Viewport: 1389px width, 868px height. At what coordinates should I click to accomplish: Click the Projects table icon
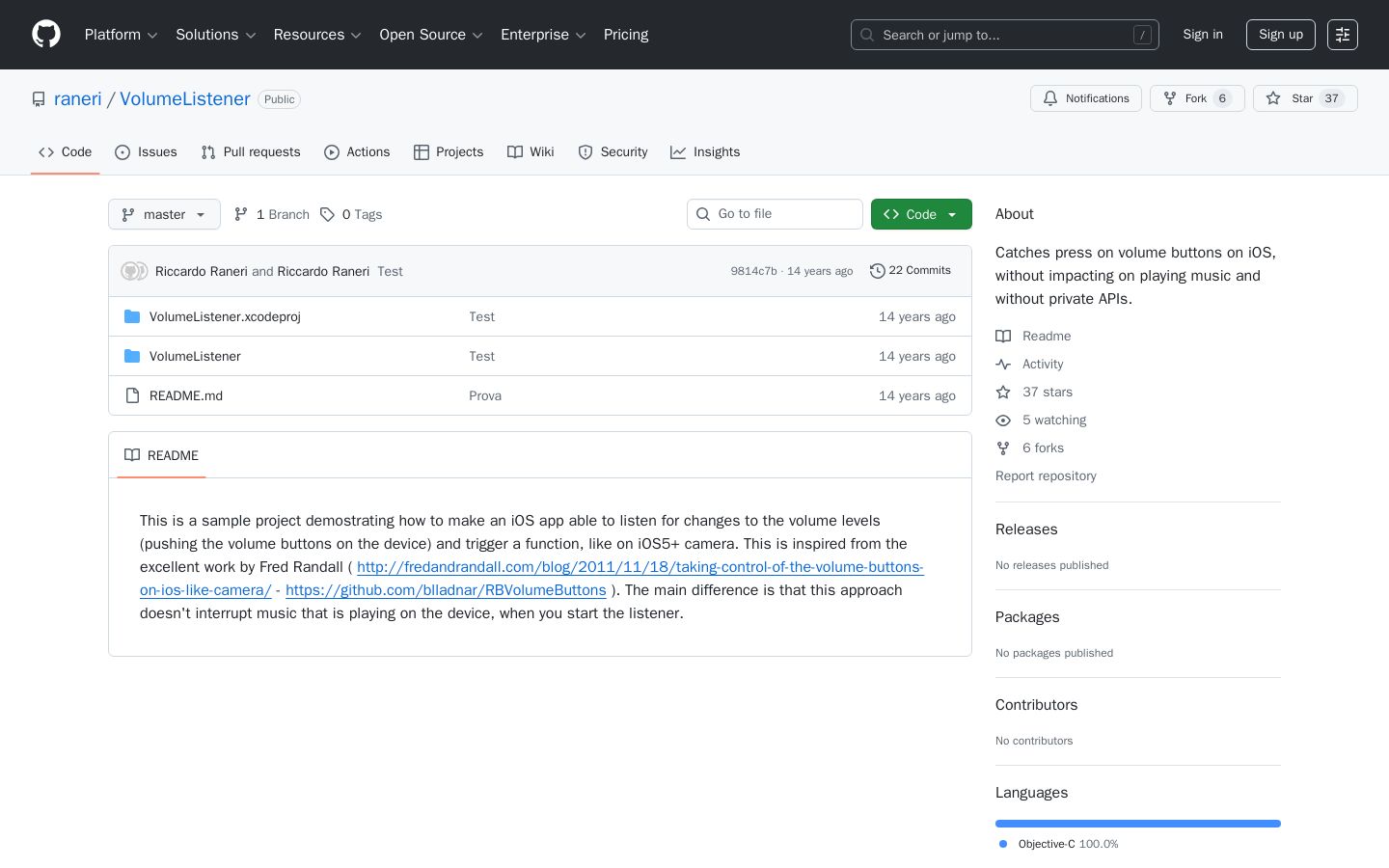click(x=422, y=152)
